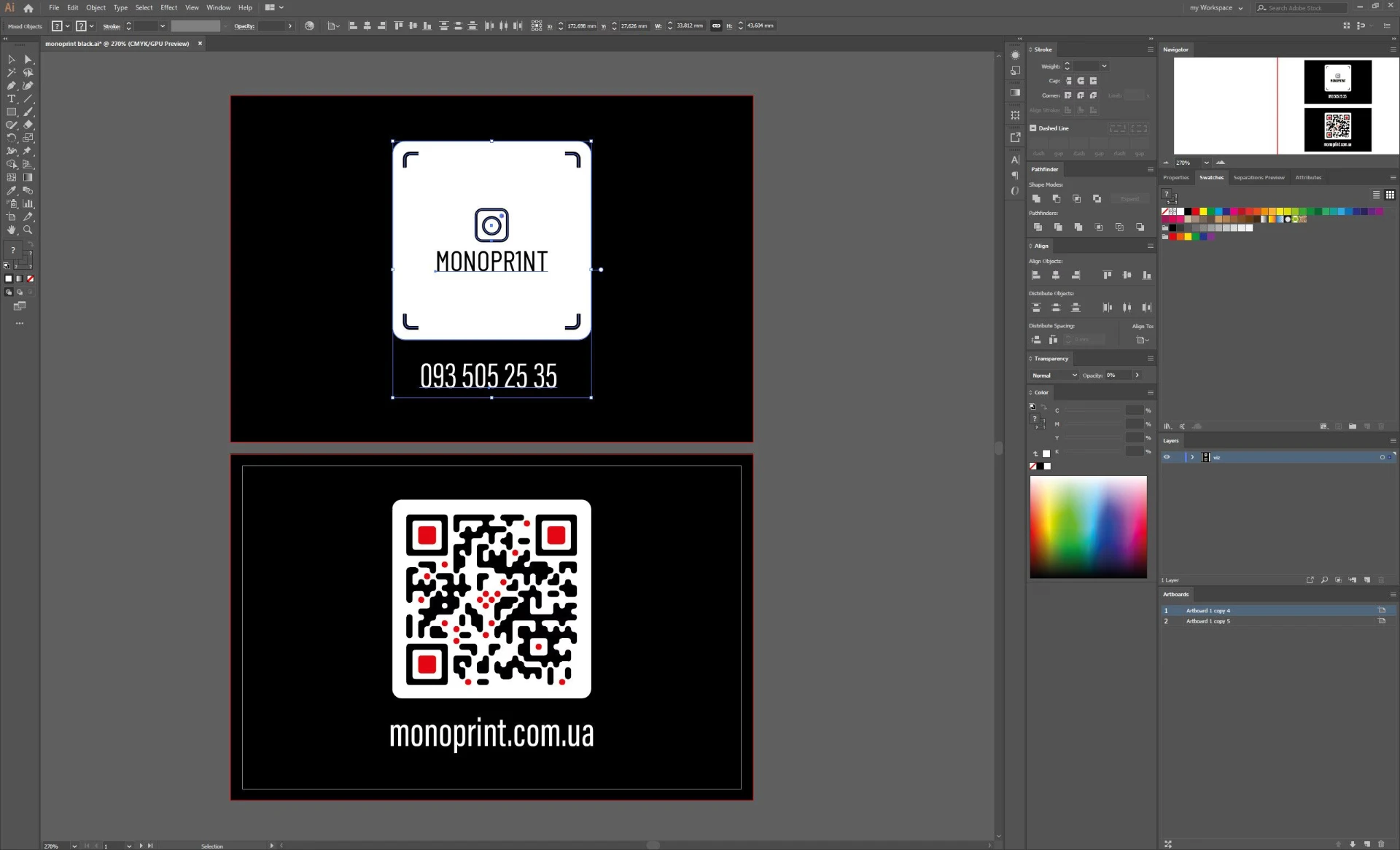
Task: Toggle visibility of the layer
Action: [x=1167, y=458]
